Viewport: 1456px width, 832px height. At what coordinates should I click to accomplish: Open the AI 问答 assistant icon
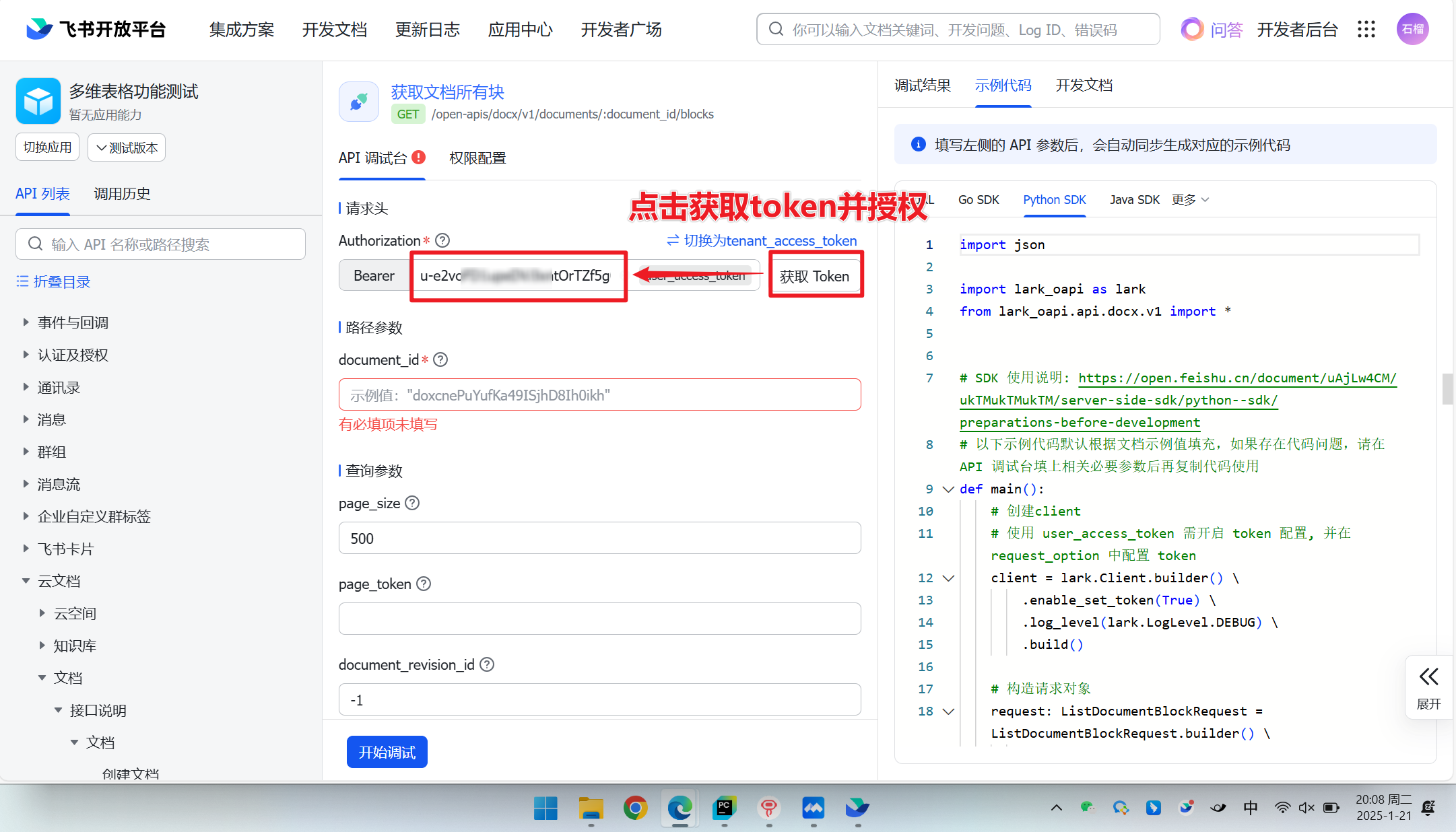[1191, 29]
